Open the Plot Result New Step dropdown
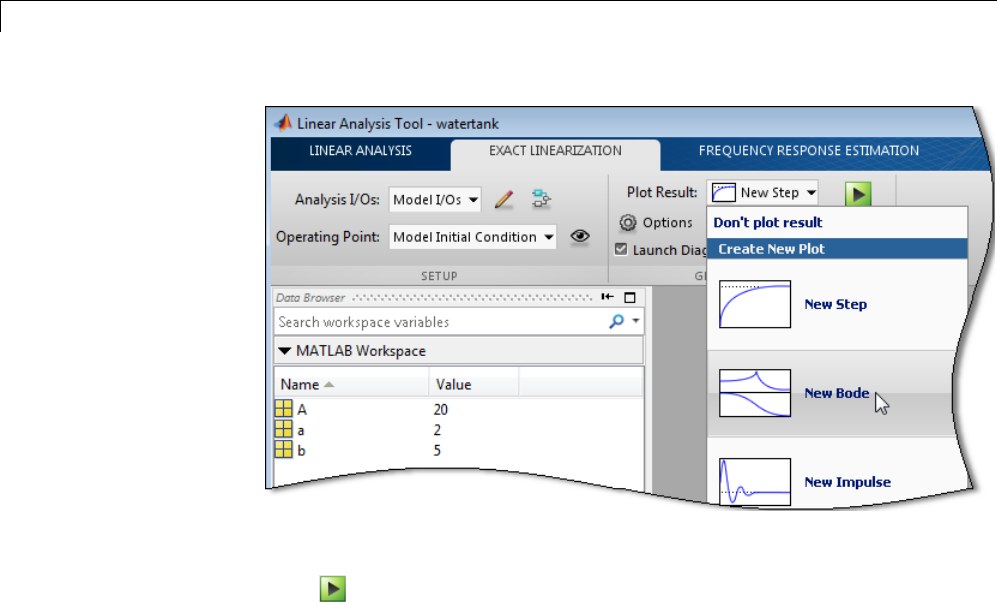Viewport: 997px width, 603px height. 764,193
